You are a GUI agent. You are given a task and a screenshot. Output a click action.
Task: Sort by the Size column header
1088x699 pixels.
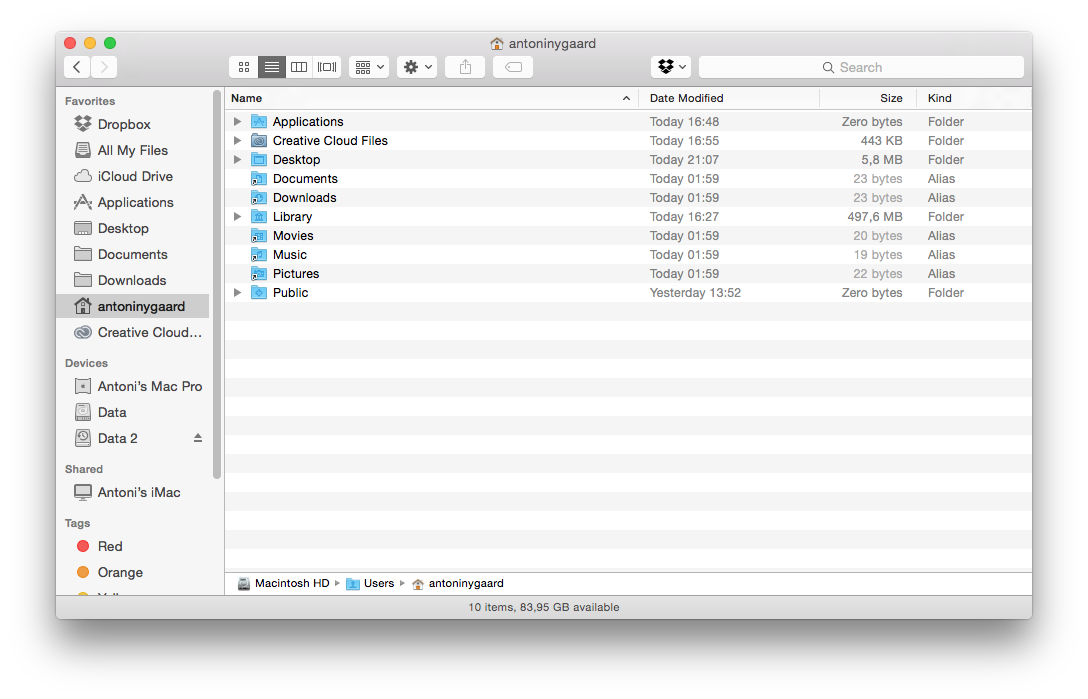click(867, 99)
